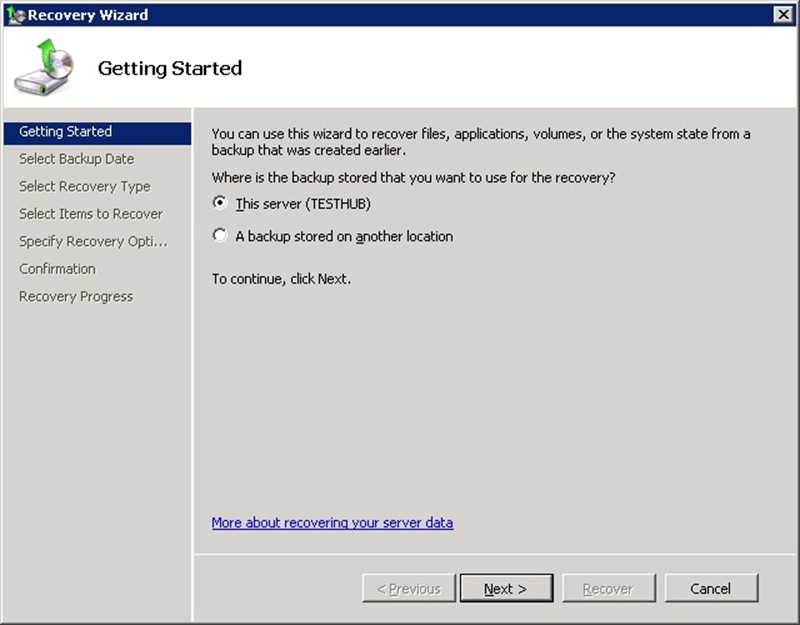
Task: Open 'More about recovering your server data' link
Action: [332, 523]
